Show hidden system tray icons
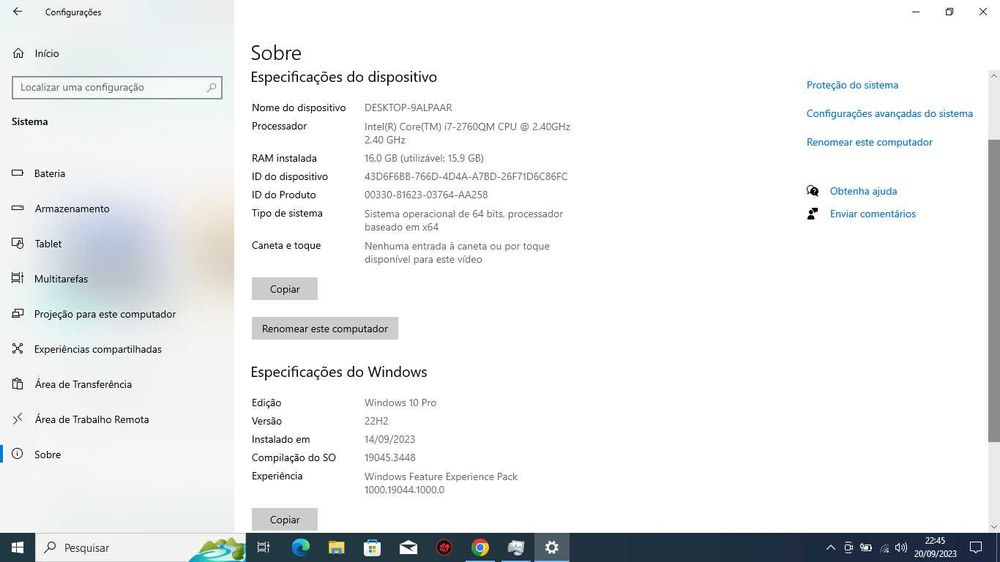 (x=830, y=547)
